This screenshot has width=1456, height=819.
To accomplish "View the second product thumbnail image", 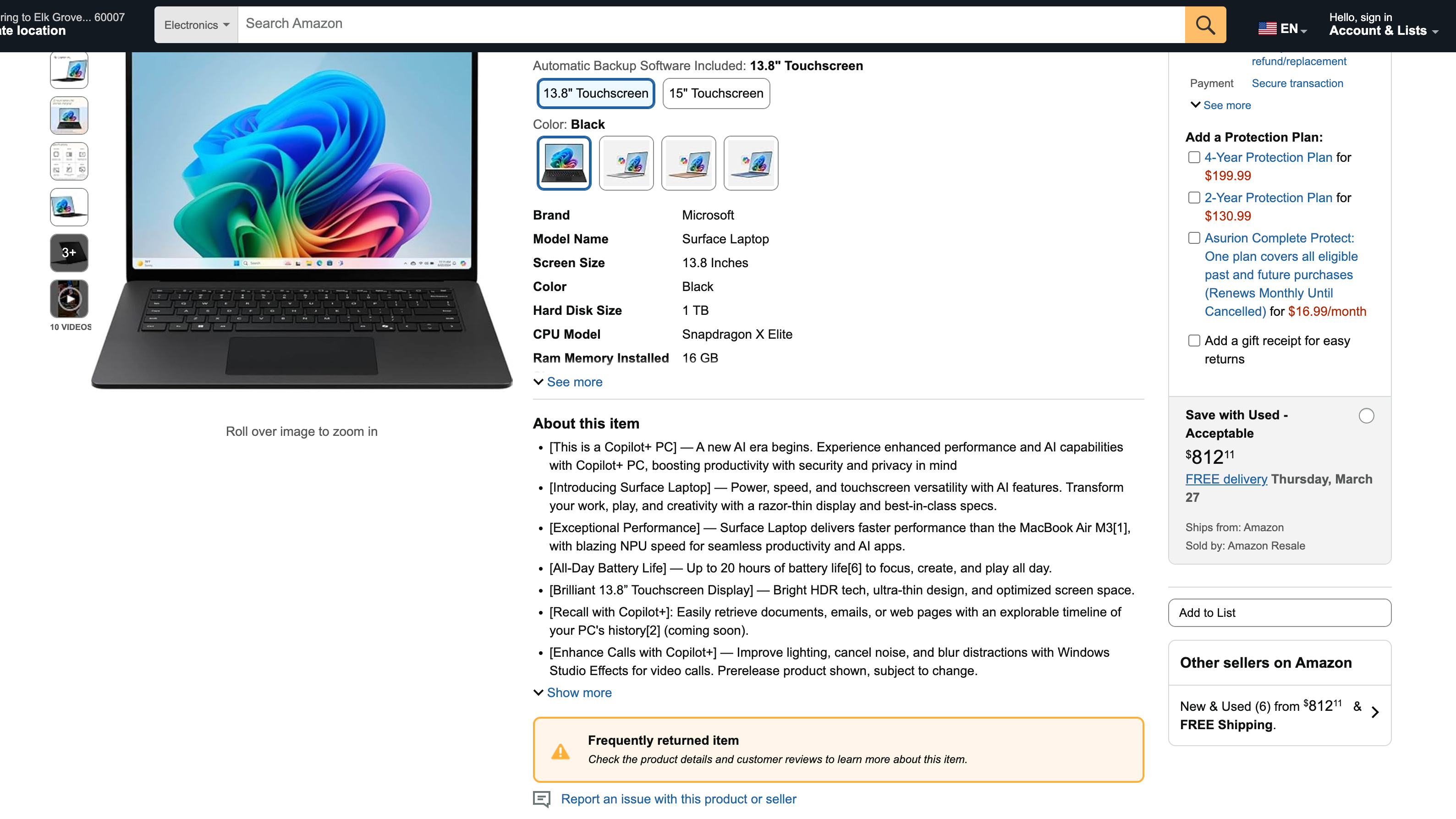I will (69, 115).
